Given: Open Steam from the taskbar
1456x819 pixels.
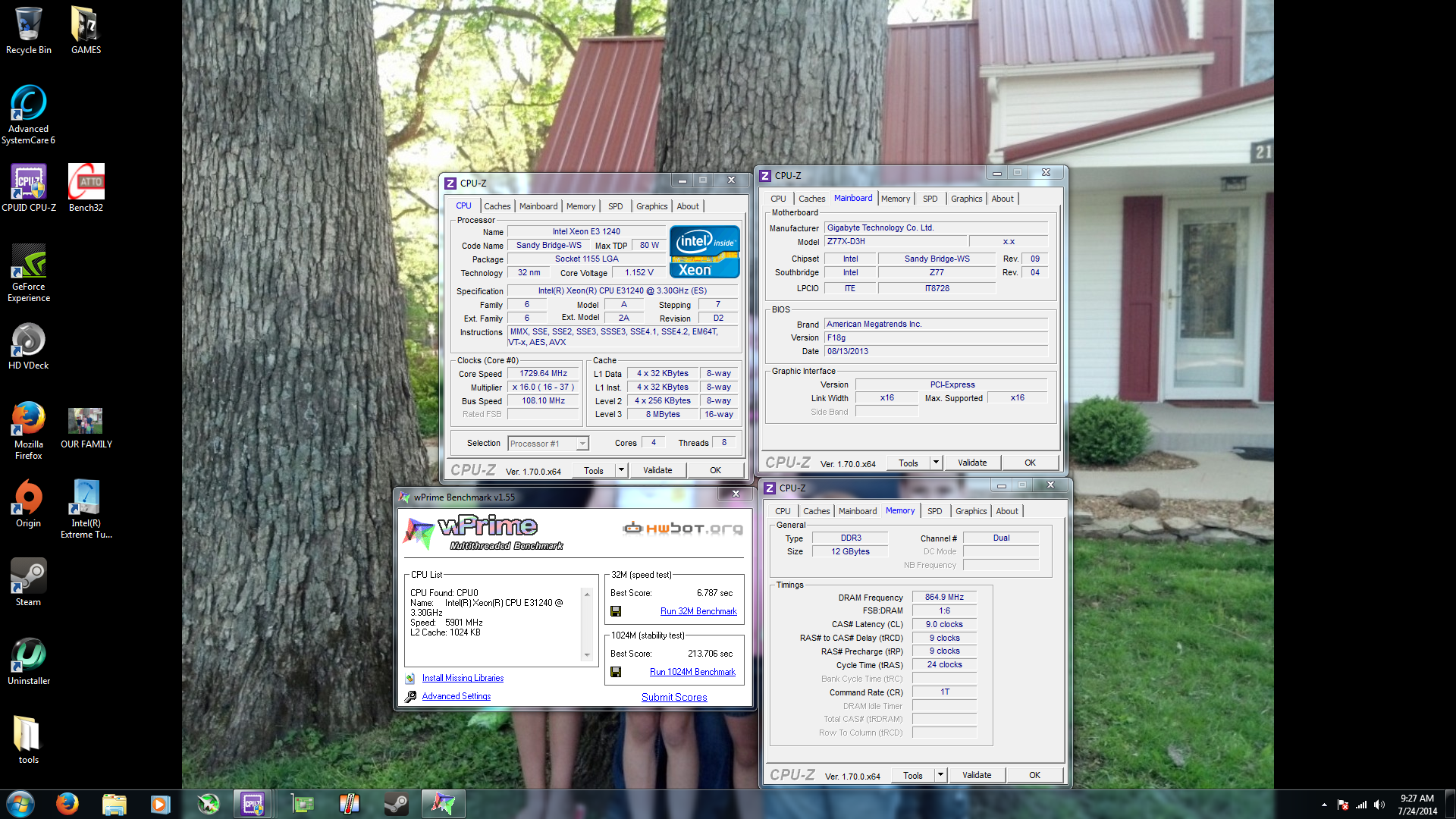Looking at the screenshot, I should click(x=396, y=804).
